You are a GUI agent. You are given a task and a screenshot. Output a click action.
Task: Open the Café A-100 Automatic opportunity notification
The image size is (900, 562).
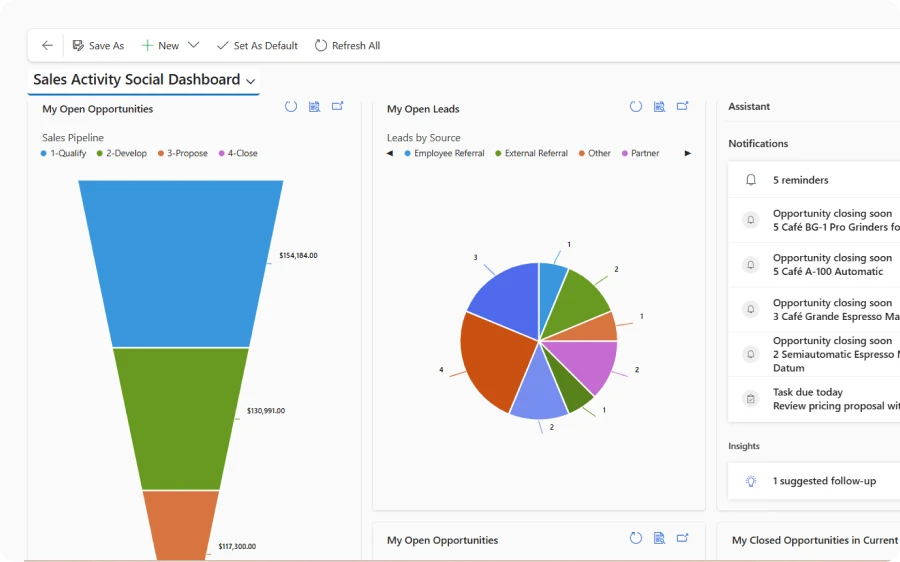813,265
